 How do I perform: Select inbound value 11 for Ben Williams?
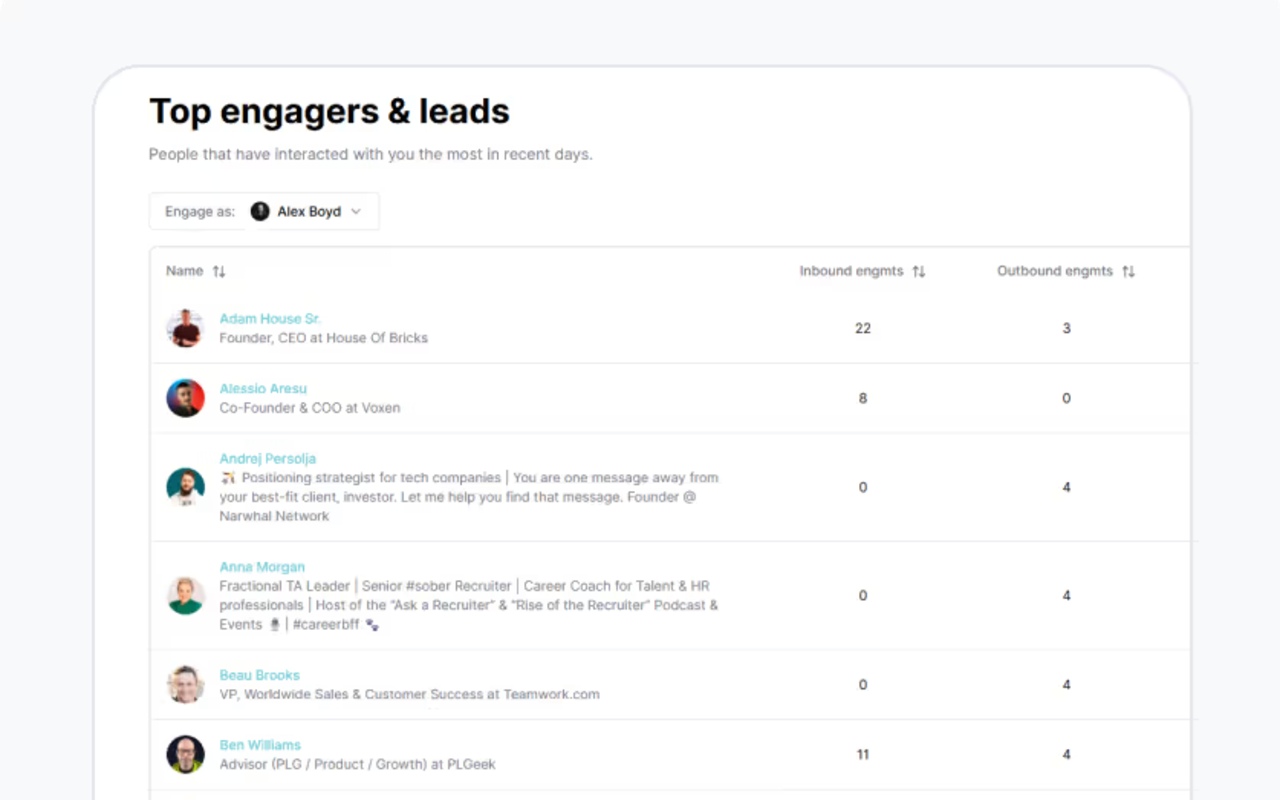click(863, 754)
